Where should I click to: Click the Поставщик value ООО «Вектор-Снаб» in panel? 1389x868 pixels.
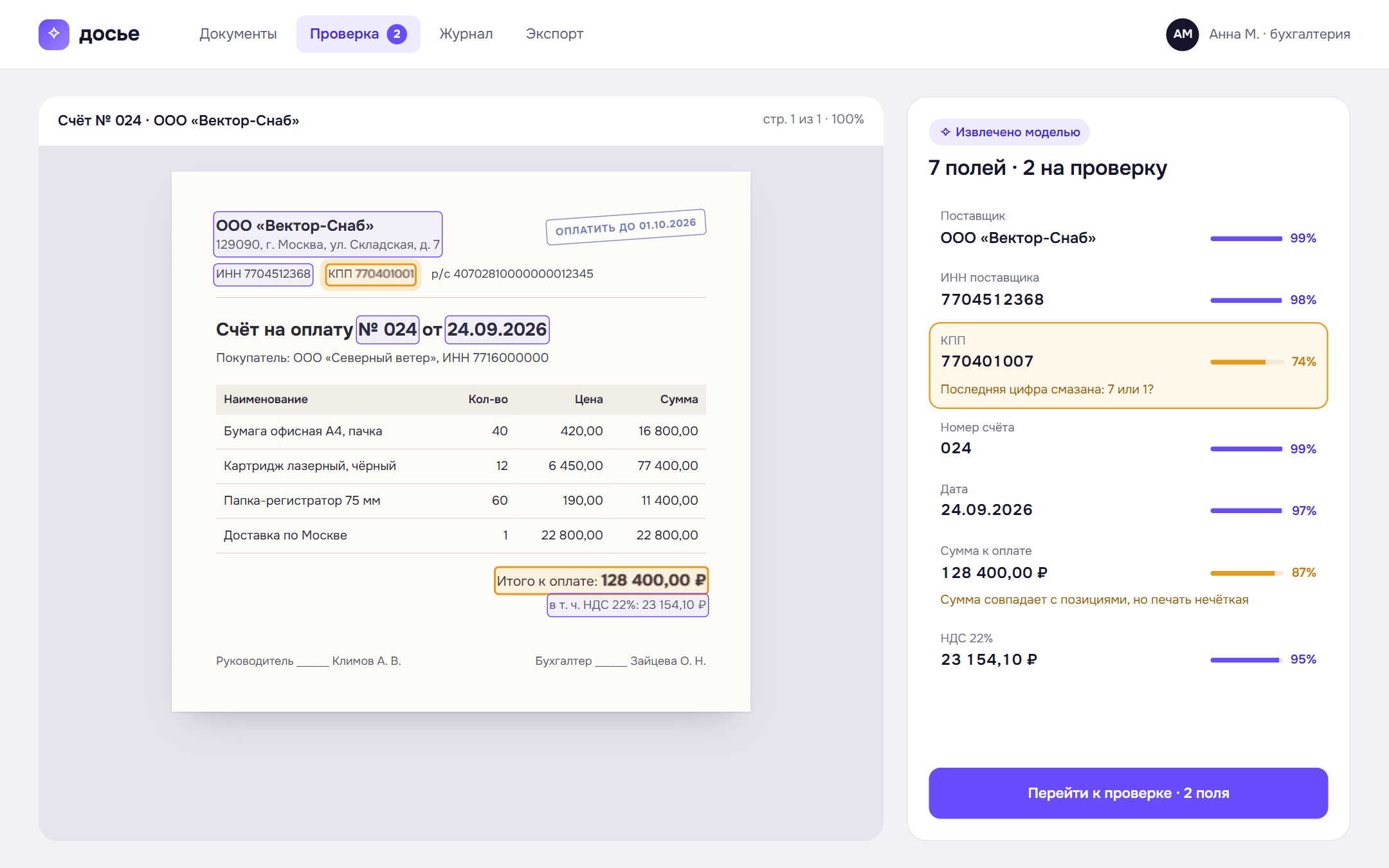[1018, 238]
